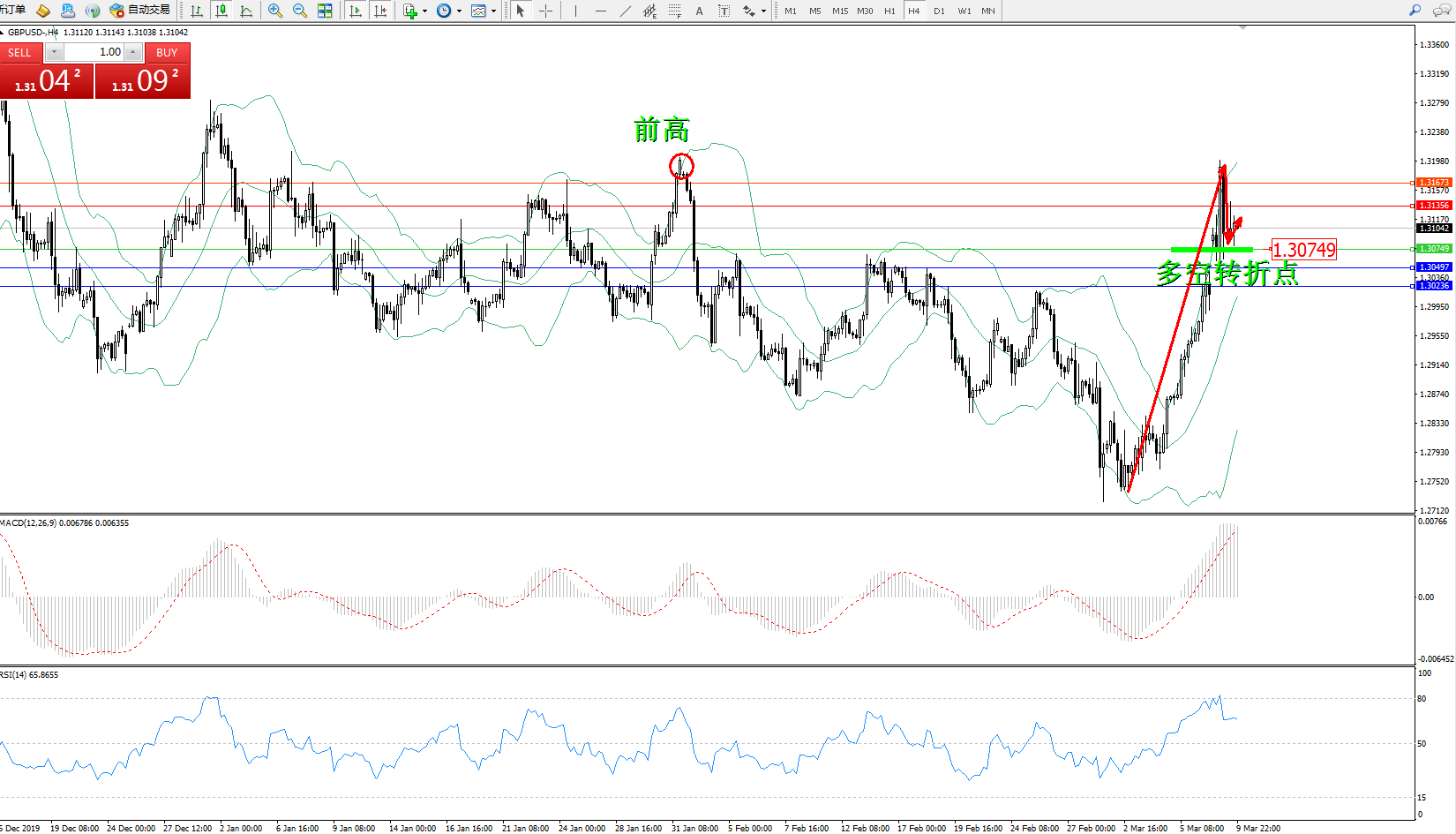Choose the trendline drawing tool
The image size is (1456, 834).
point(625,11)
